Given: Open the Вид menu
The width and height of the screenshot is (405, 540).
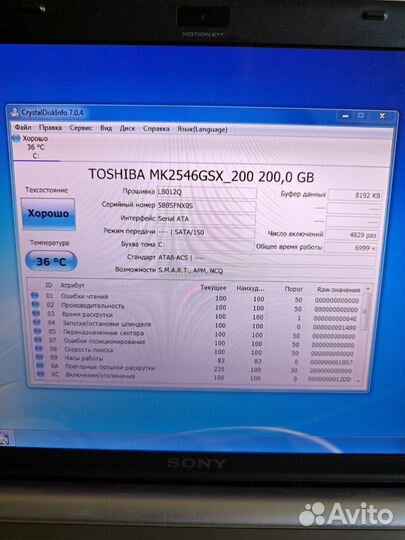Looking at the screenshot, I should click(x=106, y=128).
